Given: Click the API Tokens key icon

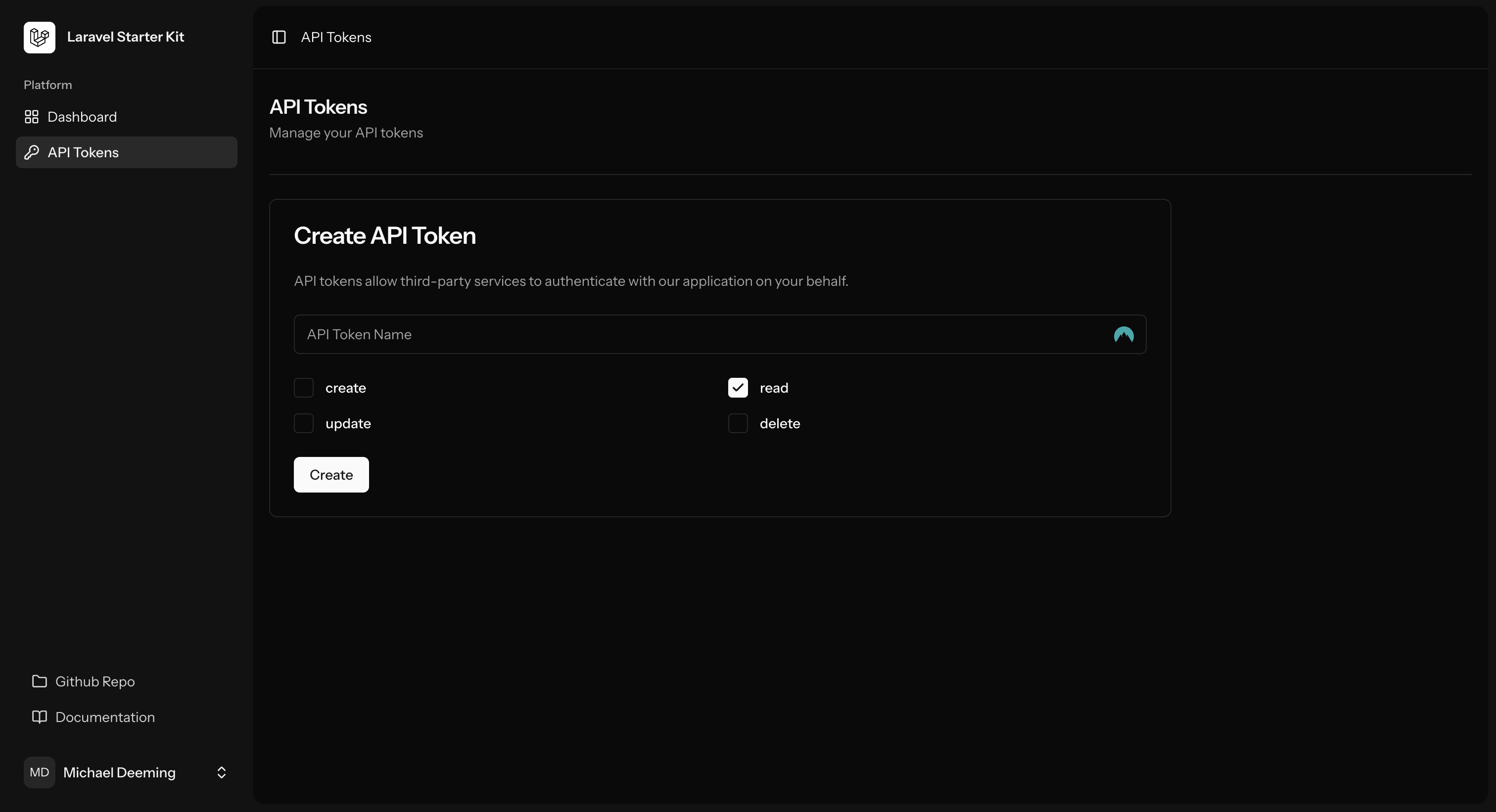Looking at the screenshot, I should pos(31,152).
